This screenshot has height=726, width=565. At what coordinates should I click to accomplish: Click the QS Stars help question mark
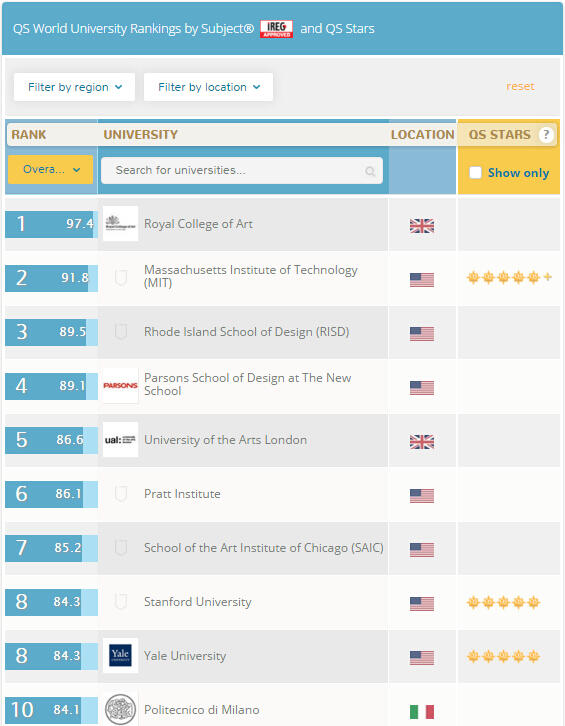[x=546, y=134]
